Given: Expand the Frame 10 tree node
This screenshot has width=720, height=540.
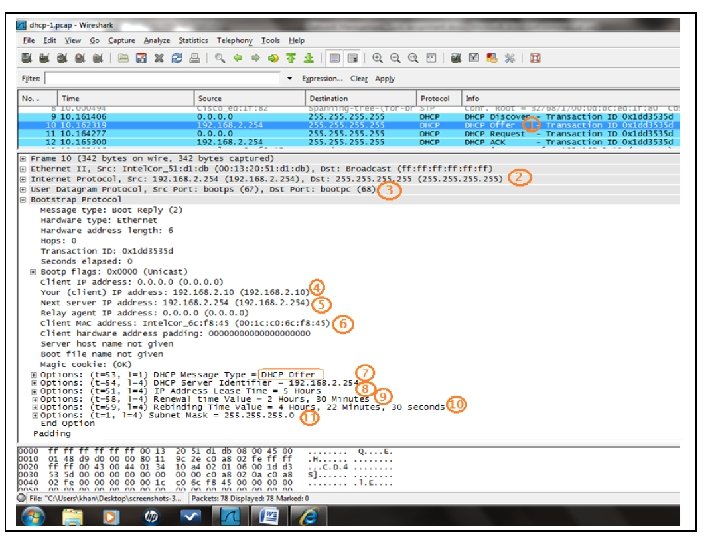Looking at the screenshot, I should point(23,158).
